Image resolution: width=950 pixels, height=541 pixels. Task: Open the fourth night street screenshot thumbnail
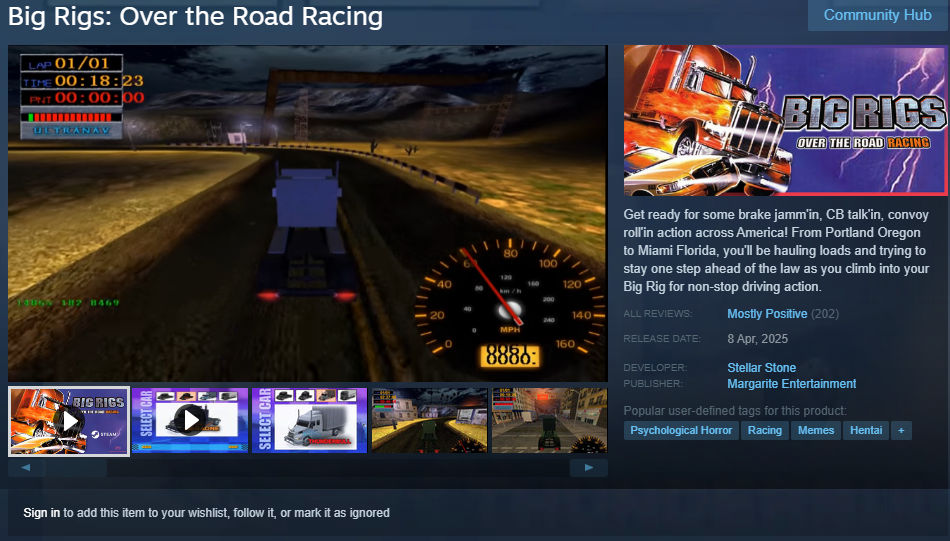point(429,421)
